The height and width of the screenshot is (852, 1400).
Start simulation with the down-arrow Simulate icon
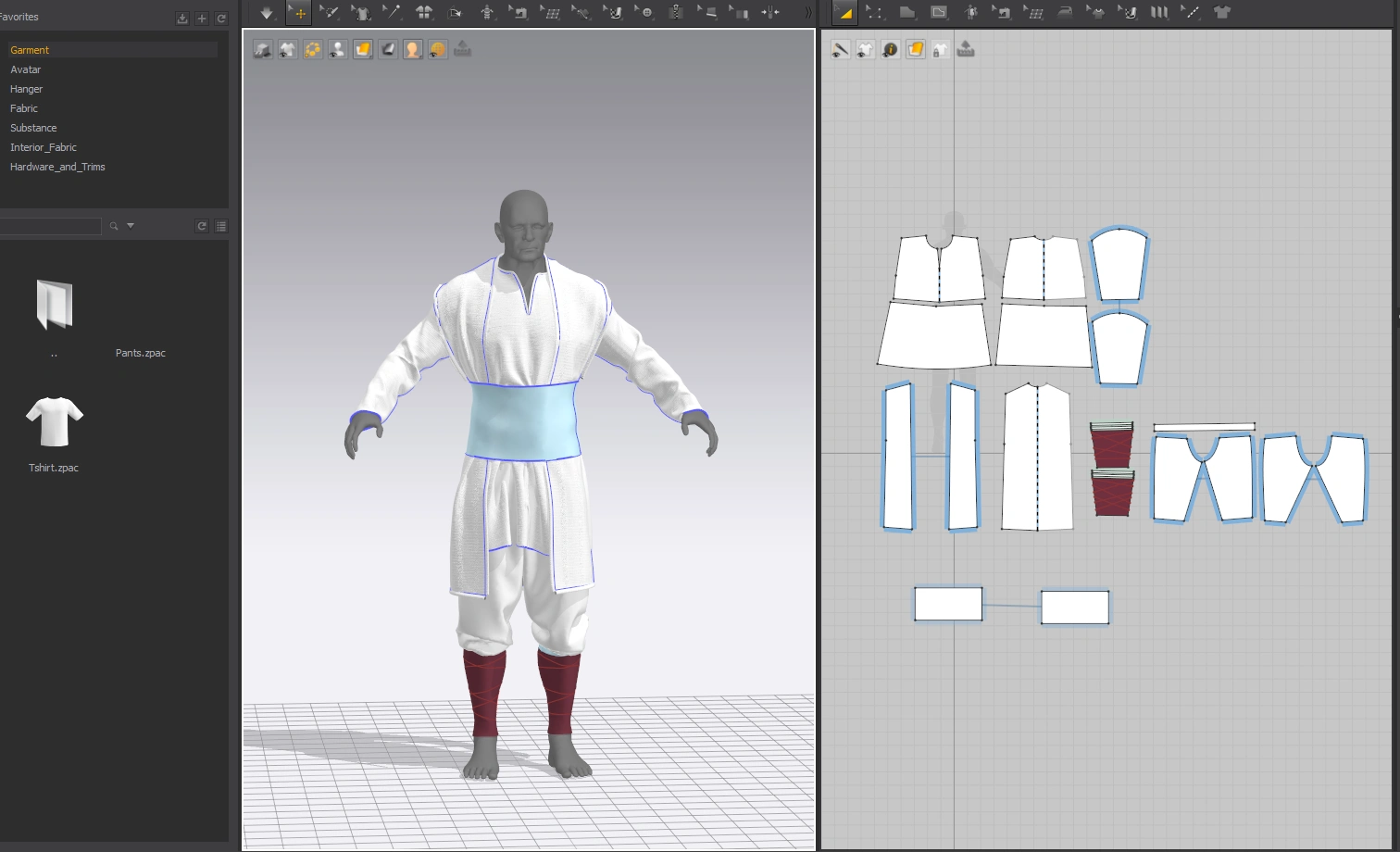tap(267, 13)
